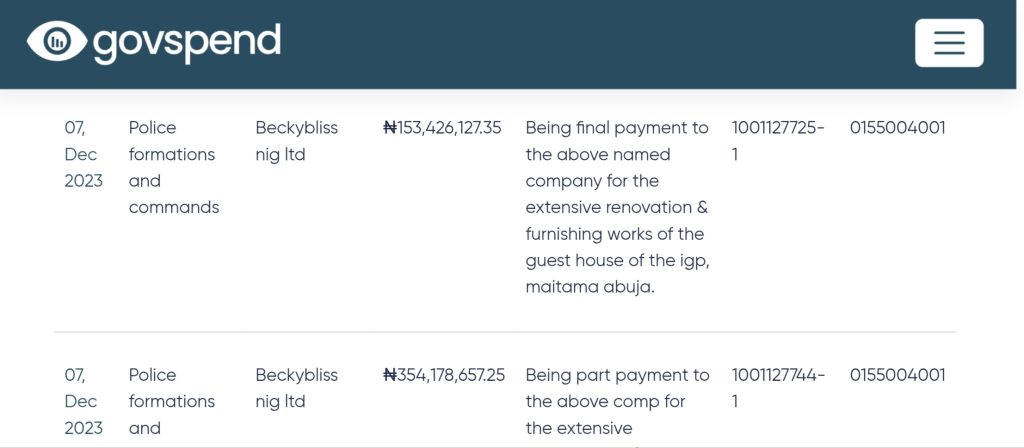The width and height of the screenshot is (1024, 448).
Task: Select the first row's 07 Dec 2023 date
Action: click(x=83, y=154)
